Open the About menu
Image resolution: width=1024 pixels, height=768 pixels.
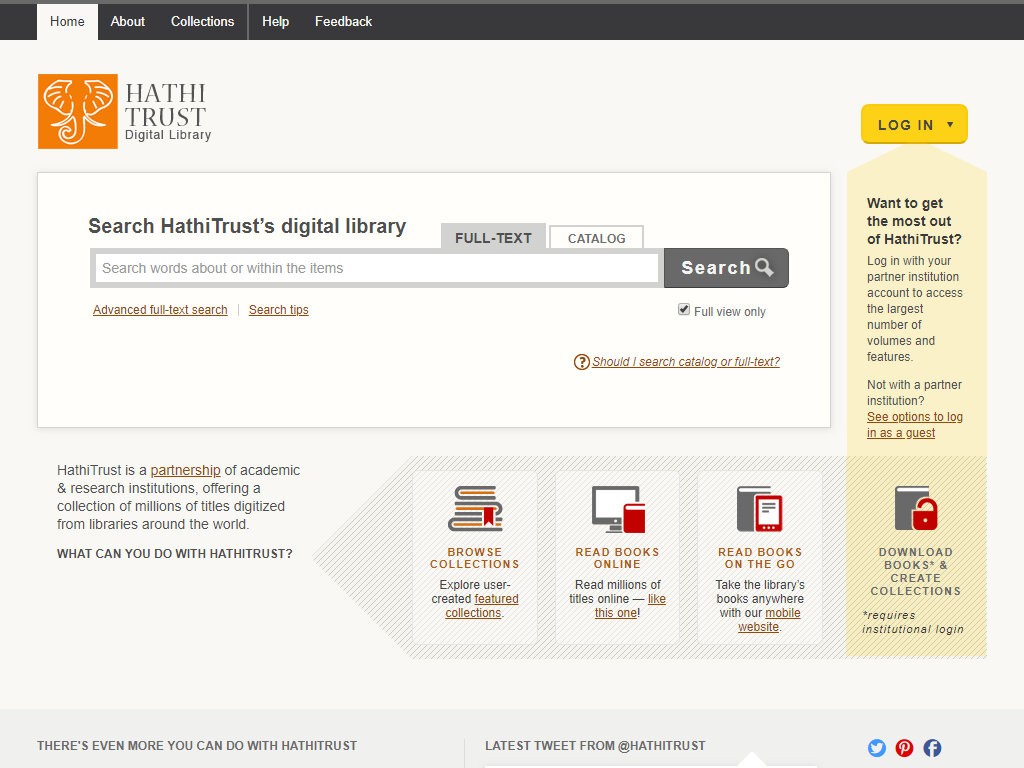point(127,22)
